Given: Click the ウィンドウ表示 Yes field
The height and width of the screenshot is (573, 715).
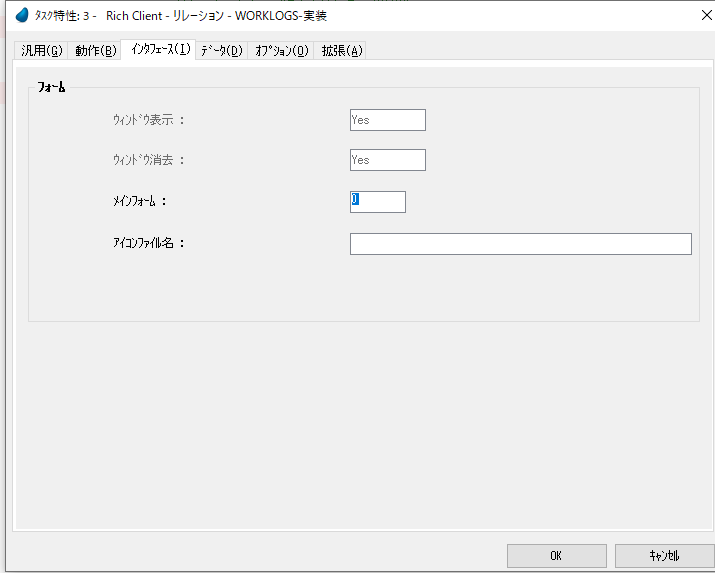Looking at the screenshot, I should click(387, 120).
